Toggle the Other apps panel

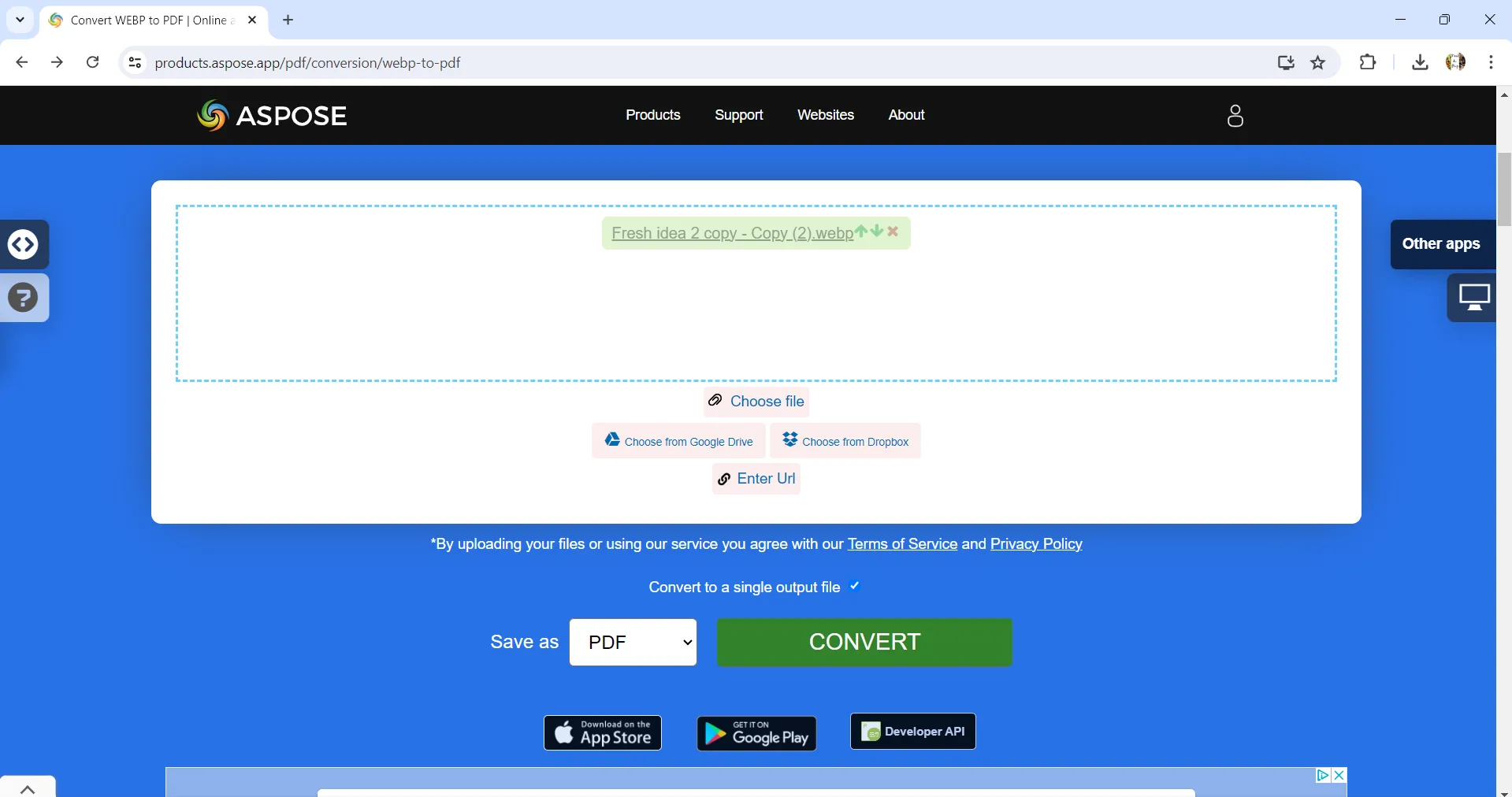click(1442, 244)
